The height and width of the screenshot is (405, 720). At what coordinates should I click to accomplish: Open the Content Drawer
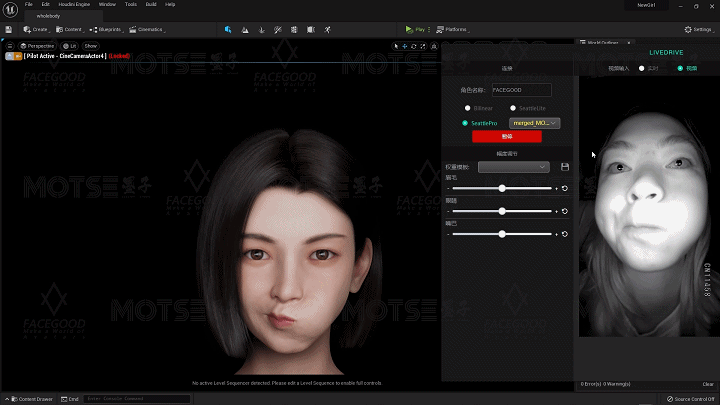(32, 399)
